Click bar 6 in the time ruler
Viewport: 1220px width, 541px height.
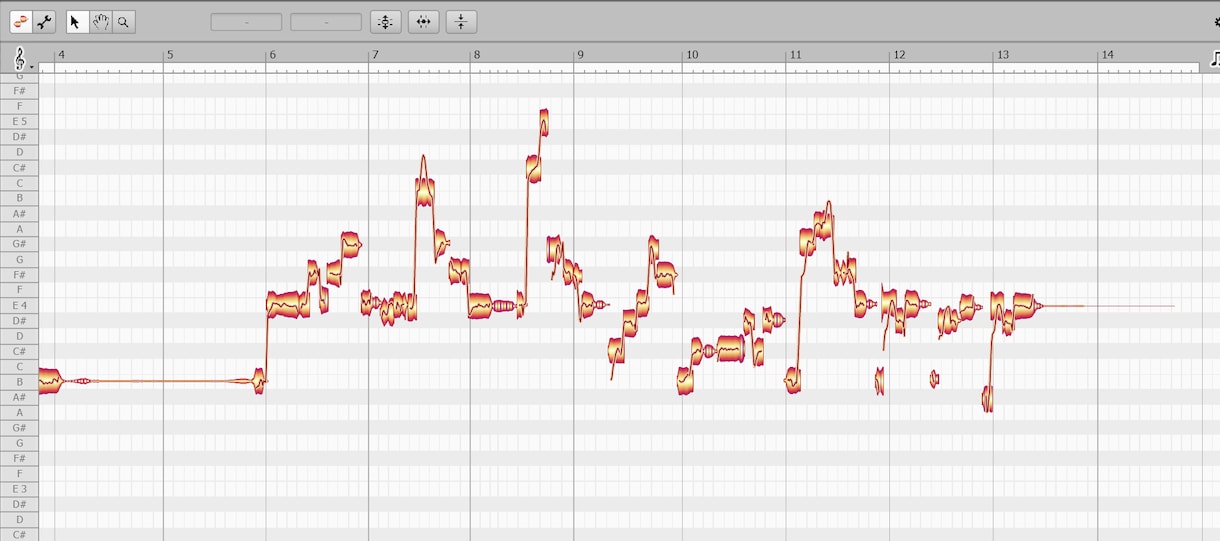point(272,55)
